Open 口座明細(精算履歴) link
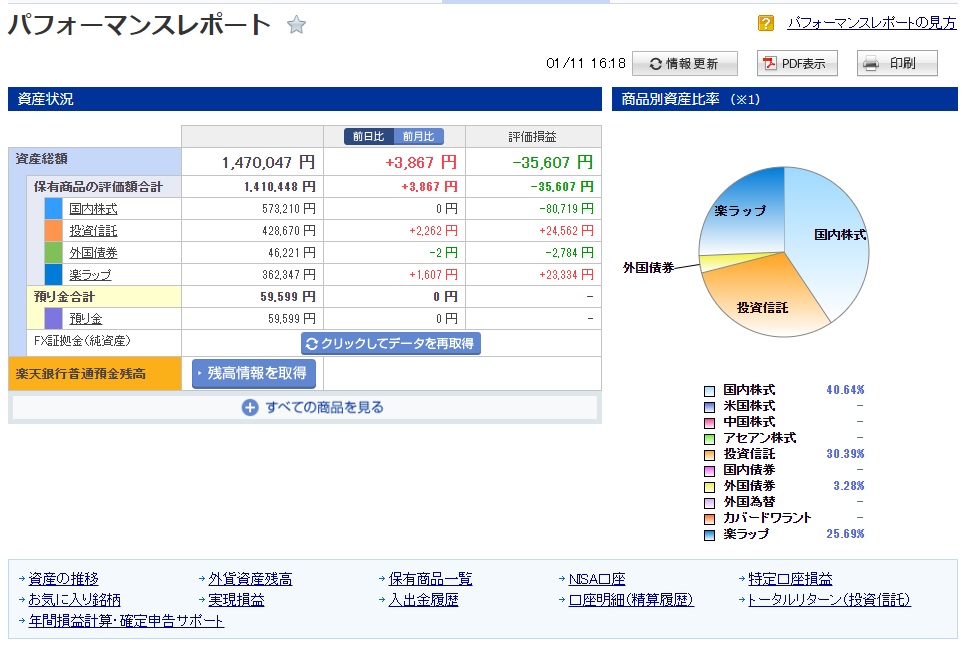Viewport: 965px width, 649px height. click(631, 600)
